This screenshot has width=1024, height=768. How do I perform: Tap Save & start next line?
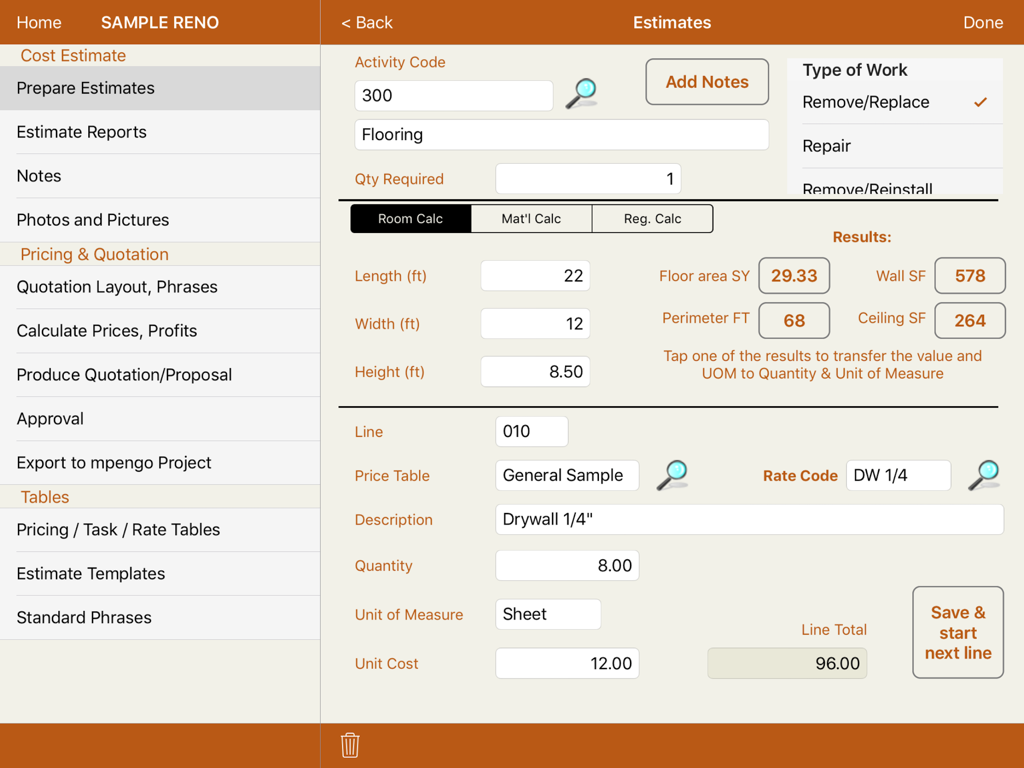[x=957, y=632]
